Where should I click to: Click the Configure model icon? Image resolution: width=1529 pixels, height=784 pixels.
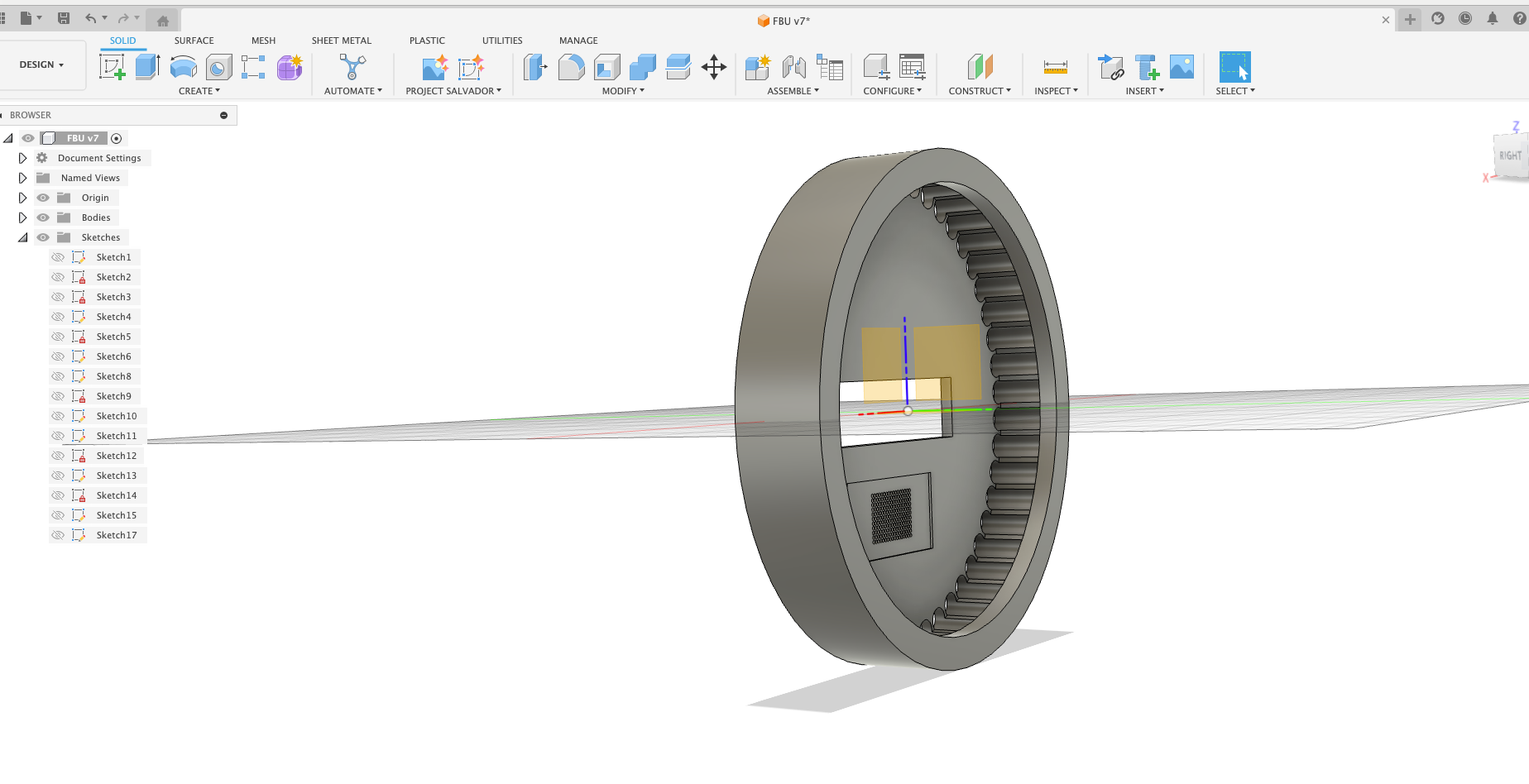(x=876, y=67)
